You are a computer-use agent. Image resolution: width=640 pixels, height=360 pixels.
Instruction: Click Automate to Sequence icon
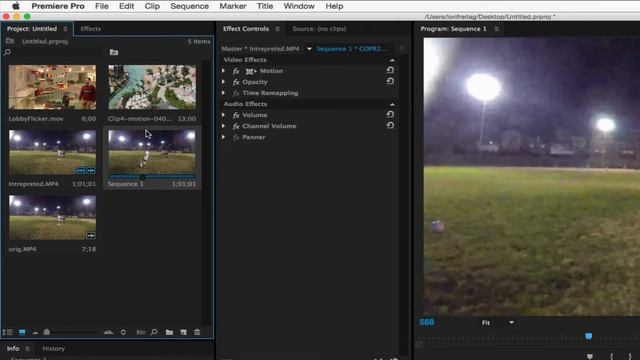coord(140,332)
